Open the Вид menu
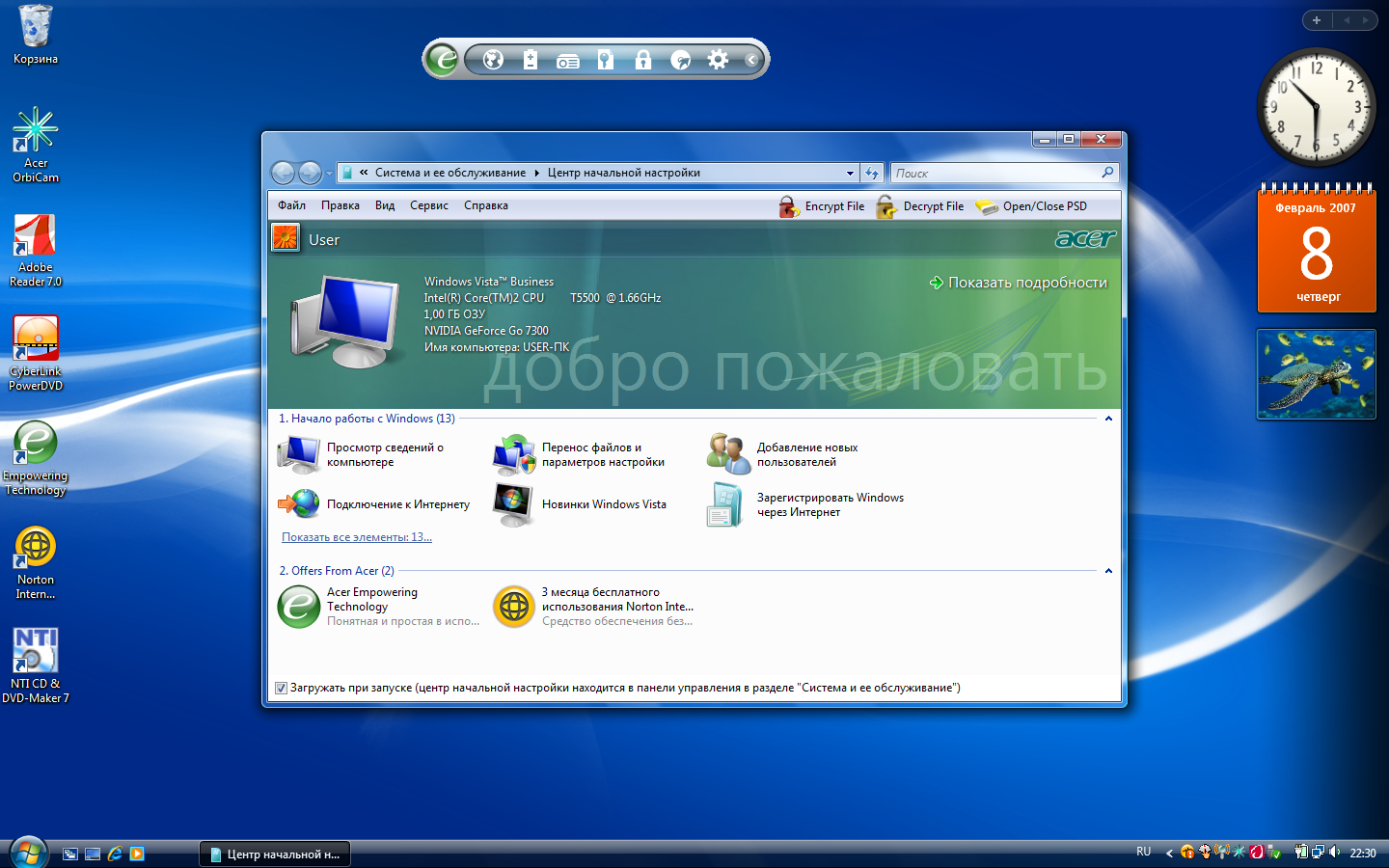The width and height of the screenshot is (1389, 868). (385, 205)
